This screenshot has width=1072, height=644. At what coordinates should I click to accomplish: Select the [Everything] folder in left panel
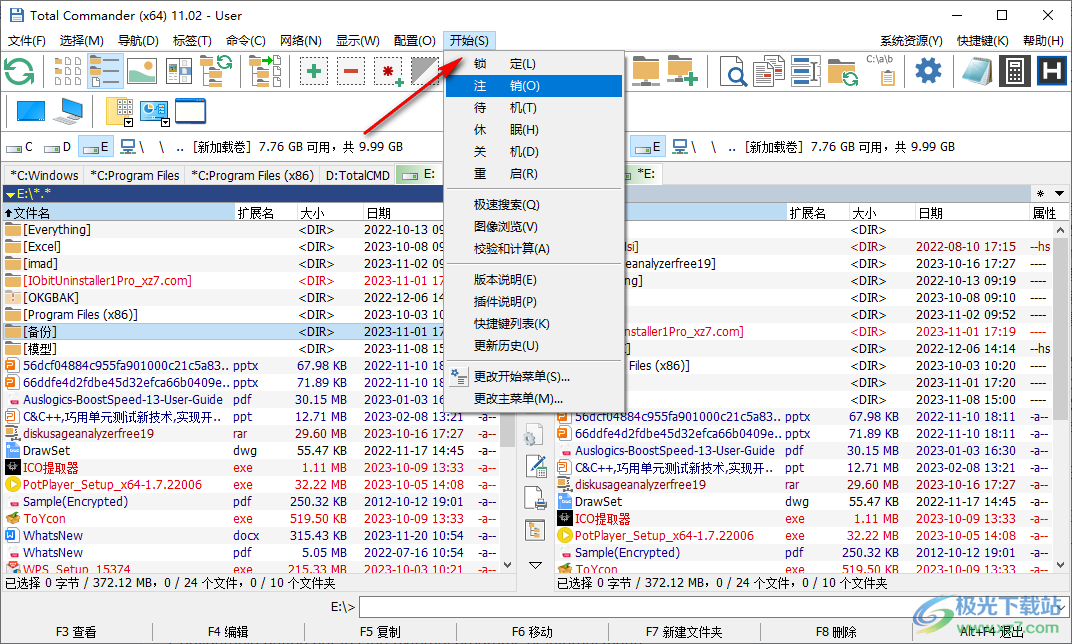point(57,229)
